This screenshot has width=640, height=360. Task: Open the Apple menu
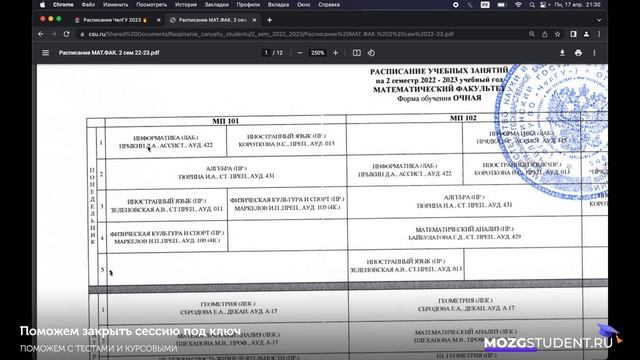42,5
